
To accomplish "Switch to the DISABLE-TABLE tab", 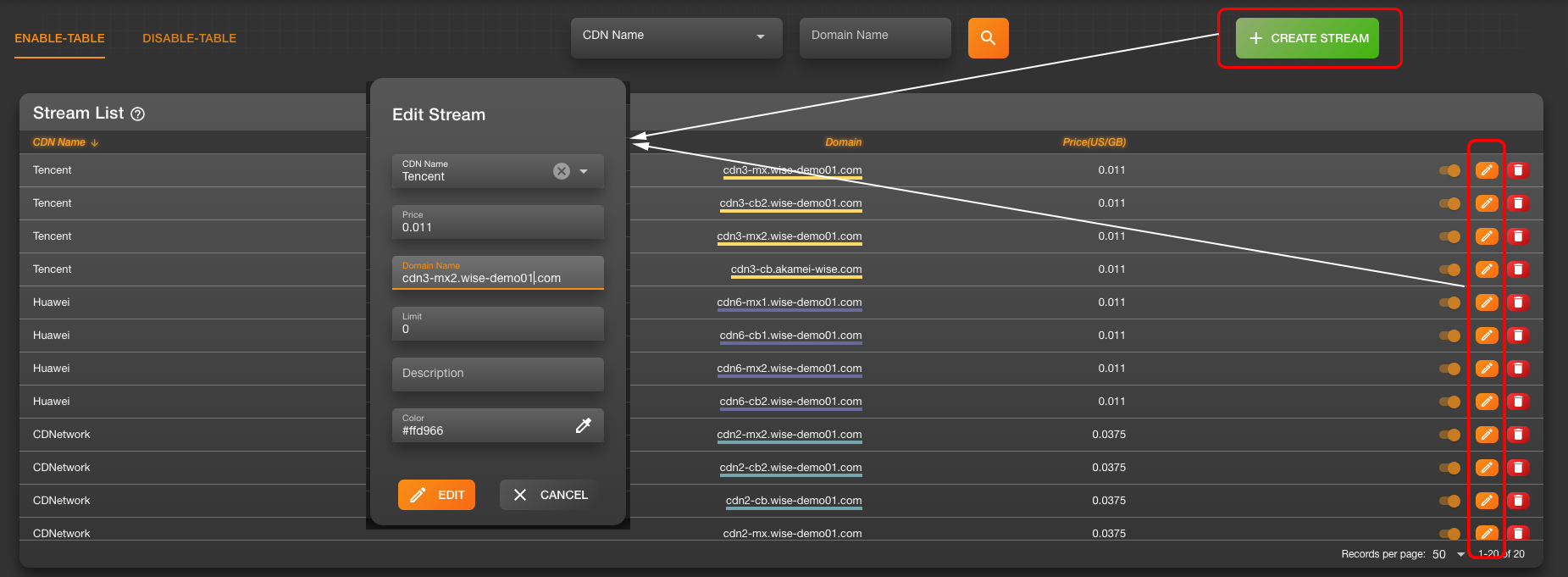I will 189,38.
